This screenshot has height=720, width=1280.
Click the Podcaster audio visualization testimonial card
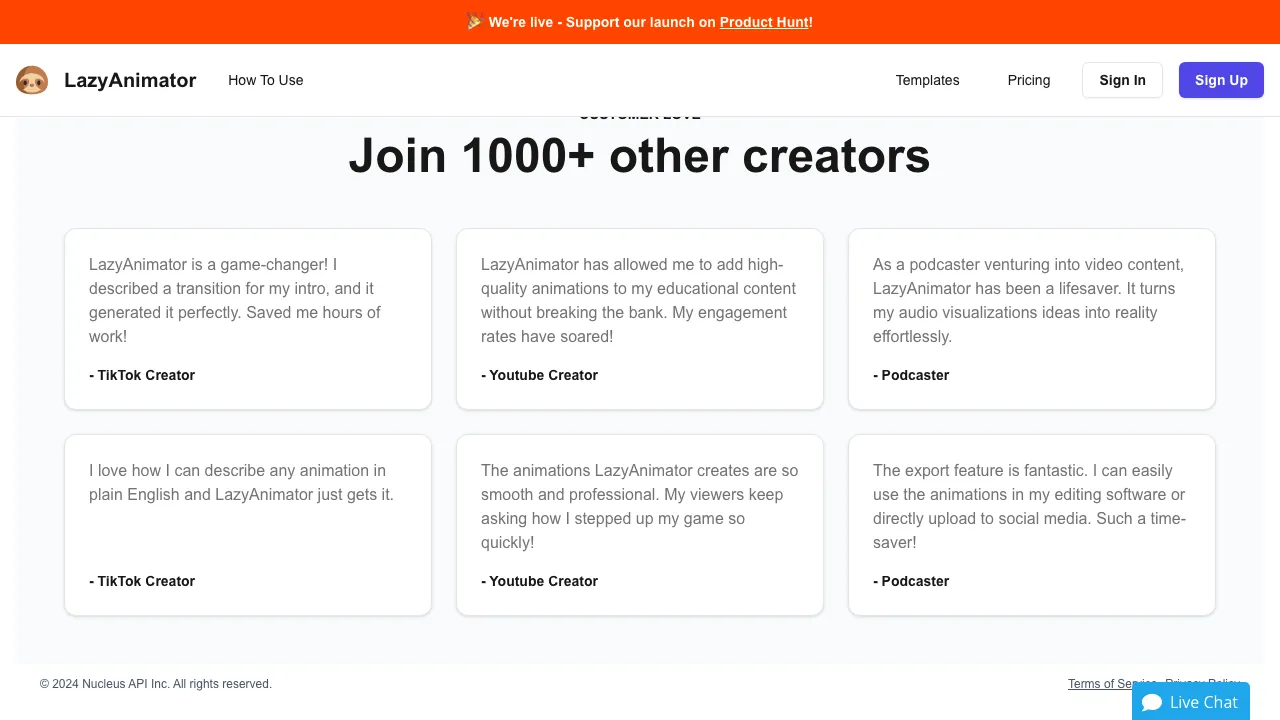[1031, 319]
